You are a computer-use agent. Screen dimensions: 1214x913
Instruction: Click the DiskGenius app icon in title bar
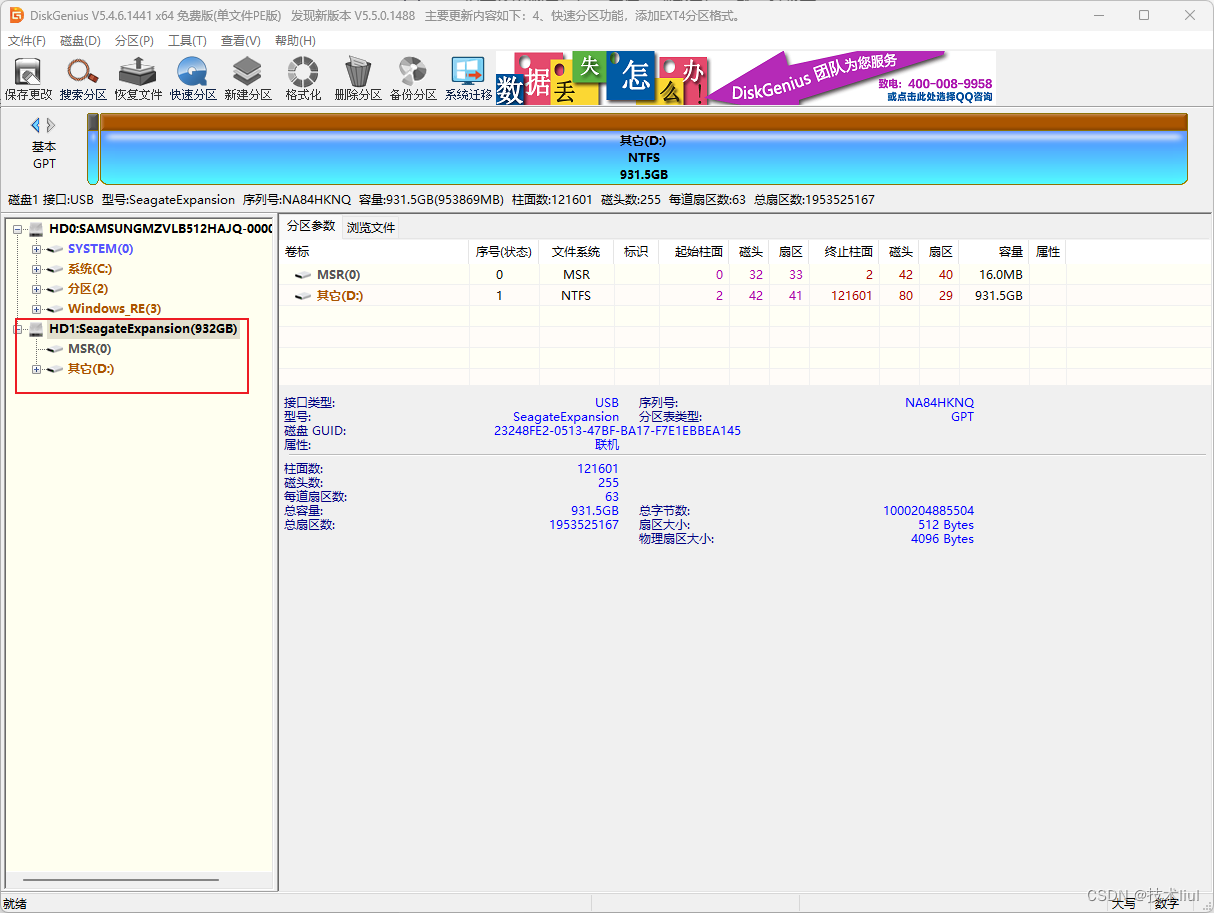pos(16,15)
